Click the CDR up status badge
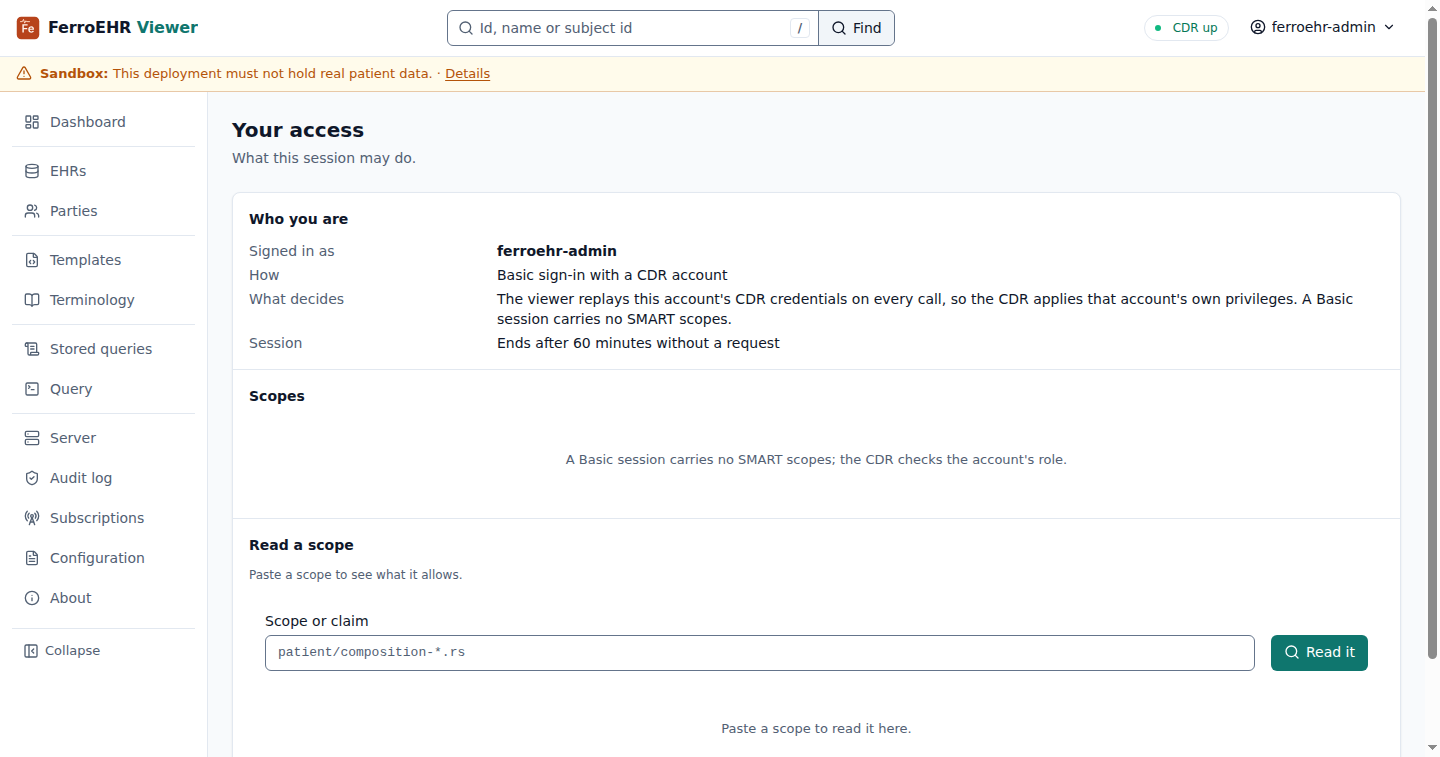Viewport: 1440px width, 757px height. pyautogui.click(x=1186, y=28)
